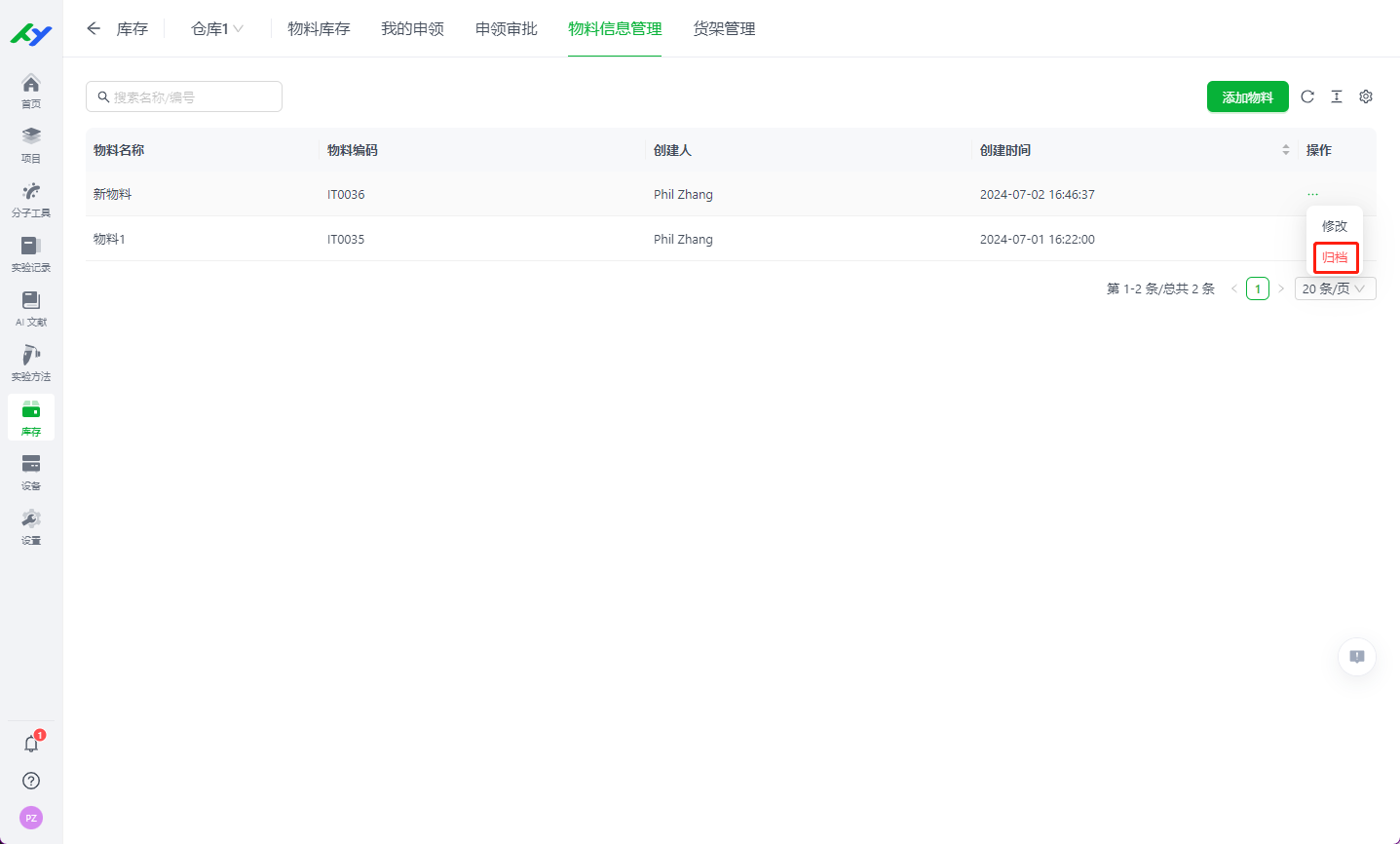Refresh the material list

point(1307,96)
